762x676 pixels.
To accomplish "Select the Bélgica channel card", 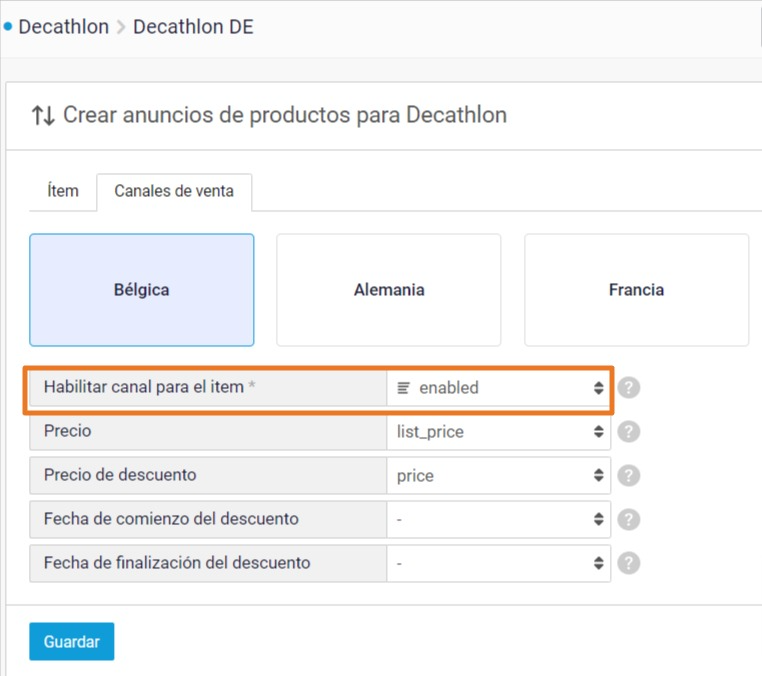I will point(141,290).
